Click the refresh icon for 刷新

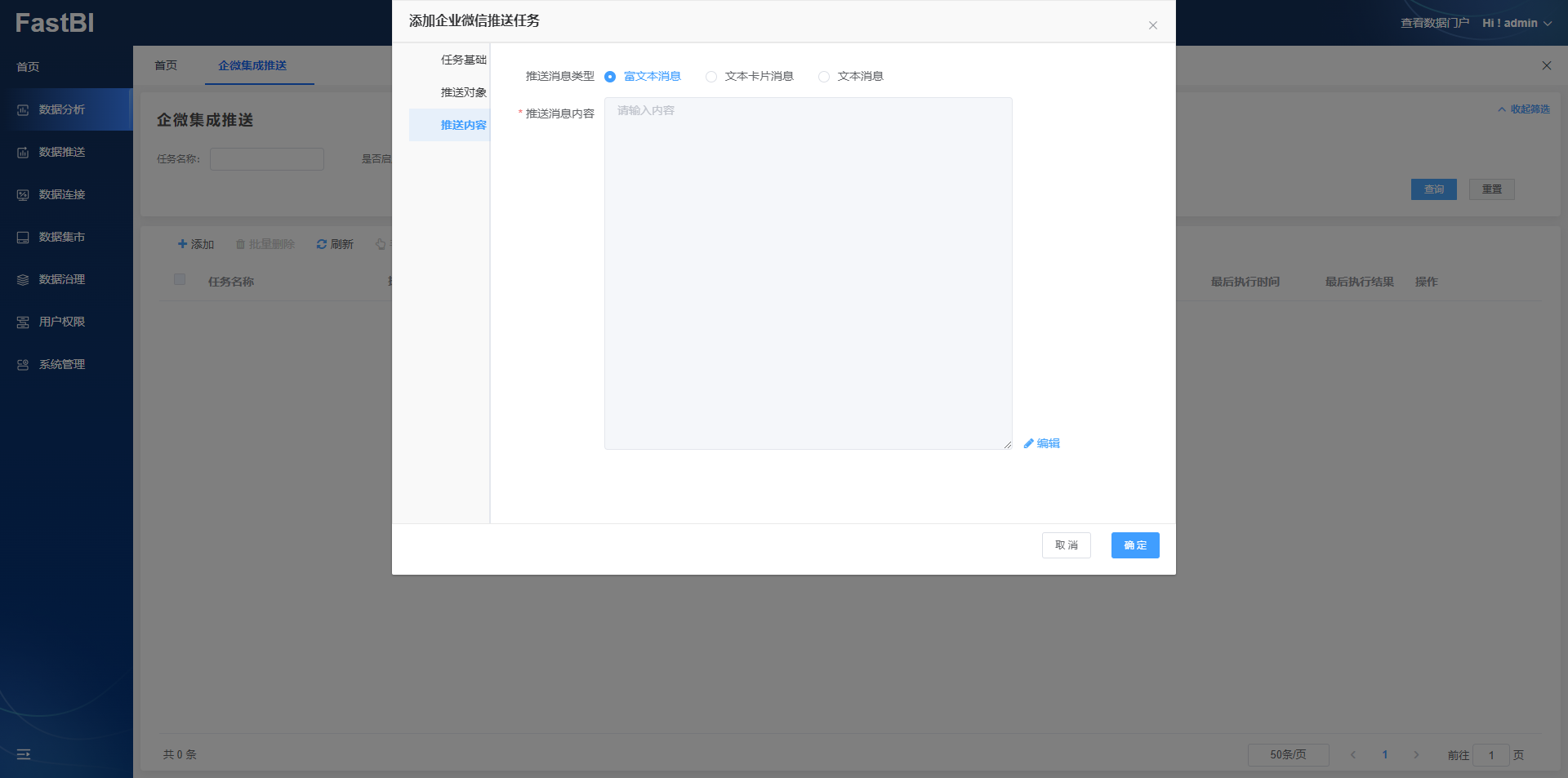pyautogui.click(x=322, y=244)
